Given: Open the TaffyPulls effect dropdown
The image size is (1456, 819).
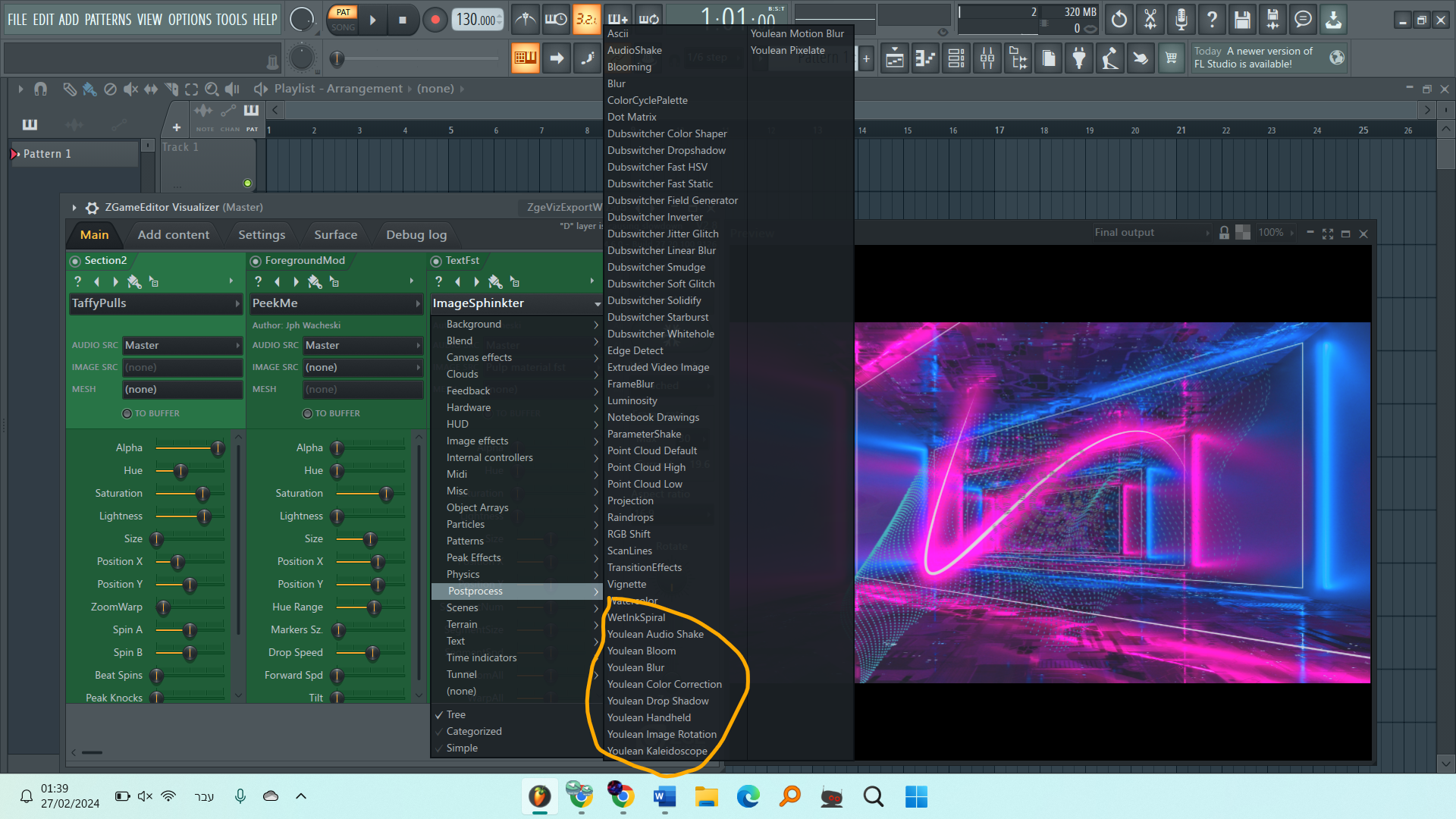Looking at the screenshot, I should click(x=155, y=303).
